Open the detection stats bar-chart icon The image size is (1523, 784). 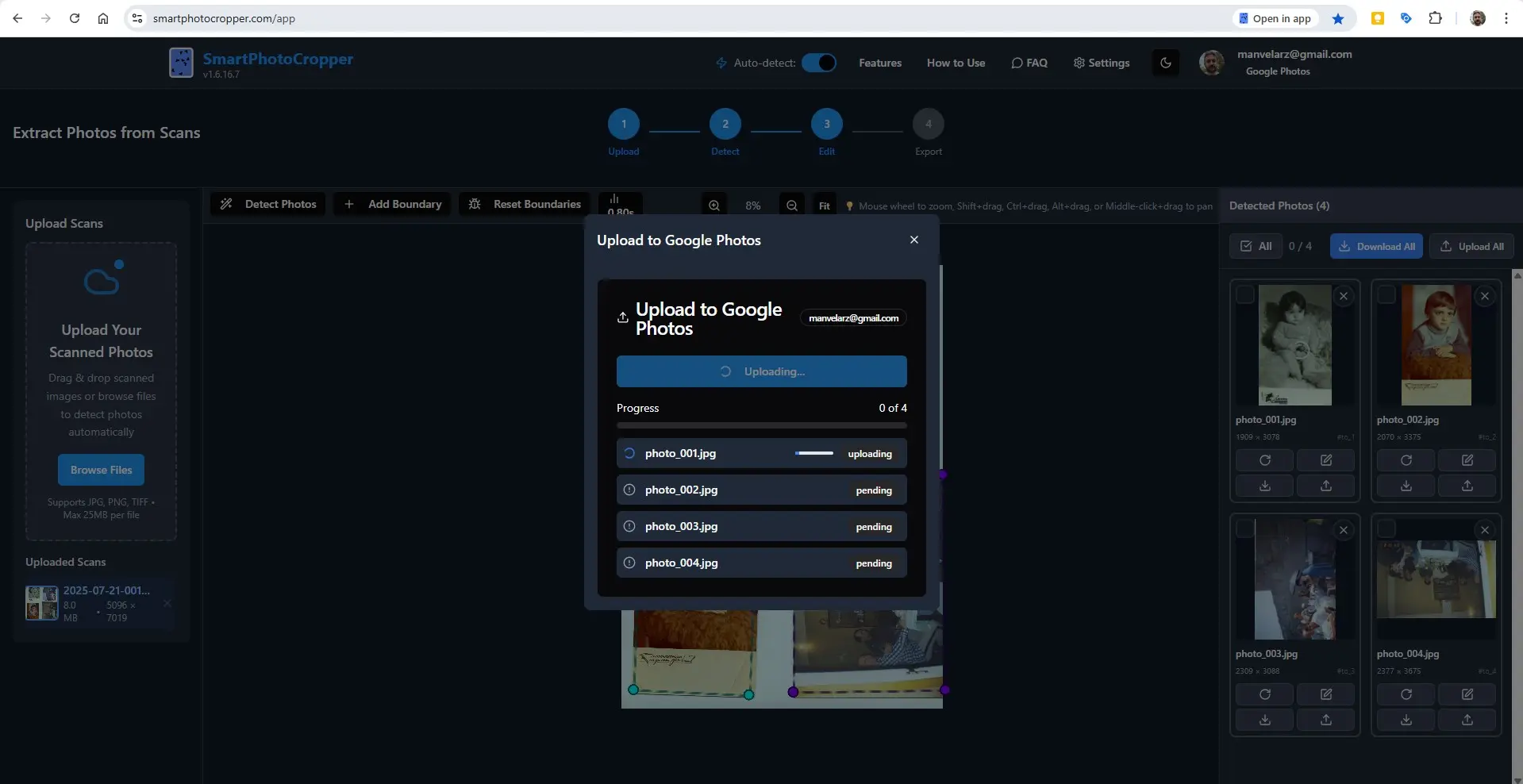pos(620,204)
